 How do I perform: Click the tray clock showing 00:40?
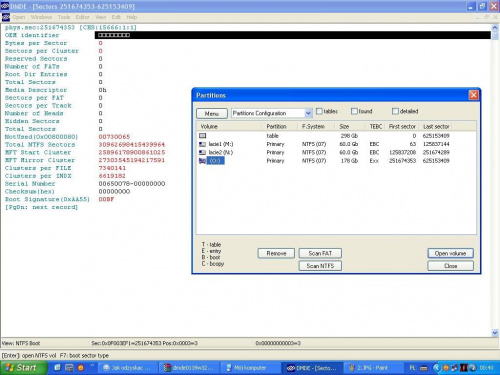486,368
